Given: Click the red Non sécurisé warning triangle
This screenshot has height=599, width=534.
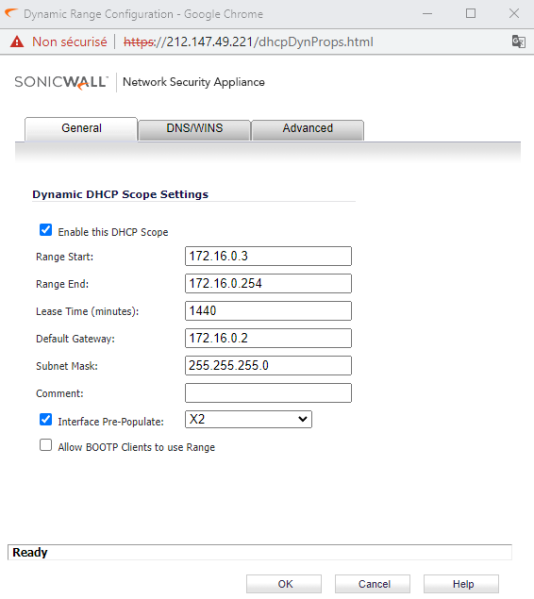Looking at the screenshot, I should click(17, 41).
